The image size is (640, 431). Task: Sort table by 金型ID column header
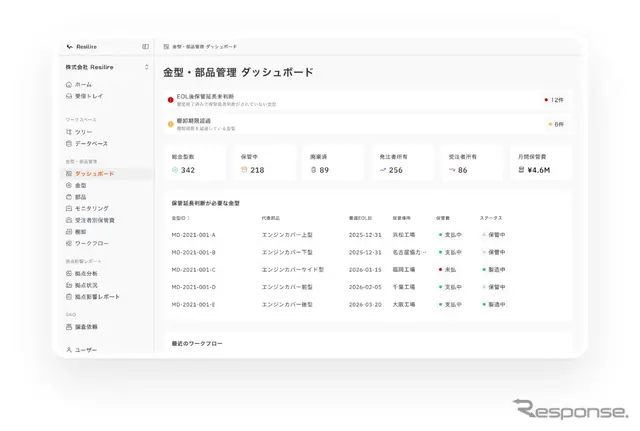click(x=180, y=218)
